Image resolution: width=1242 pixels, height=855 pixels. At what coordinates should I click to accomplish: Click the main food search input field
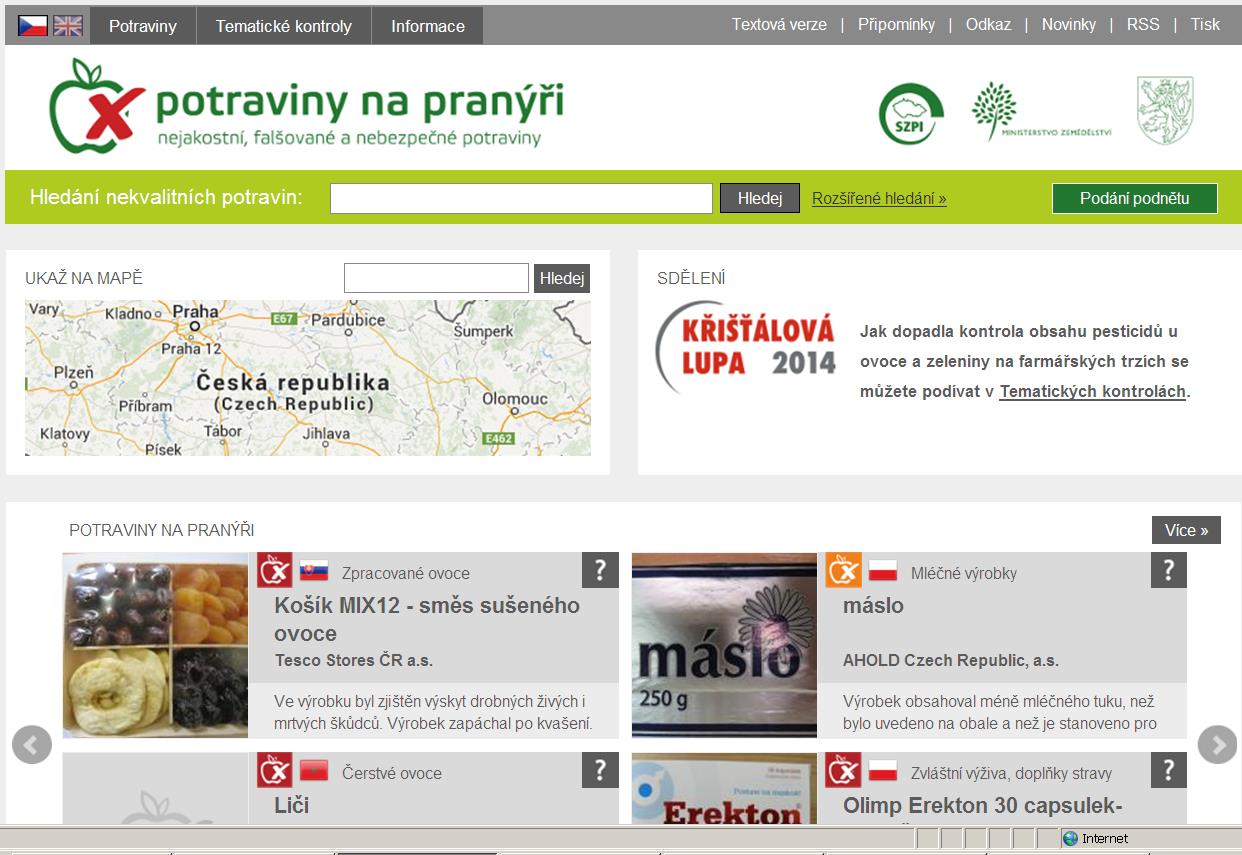coord(521,198)
